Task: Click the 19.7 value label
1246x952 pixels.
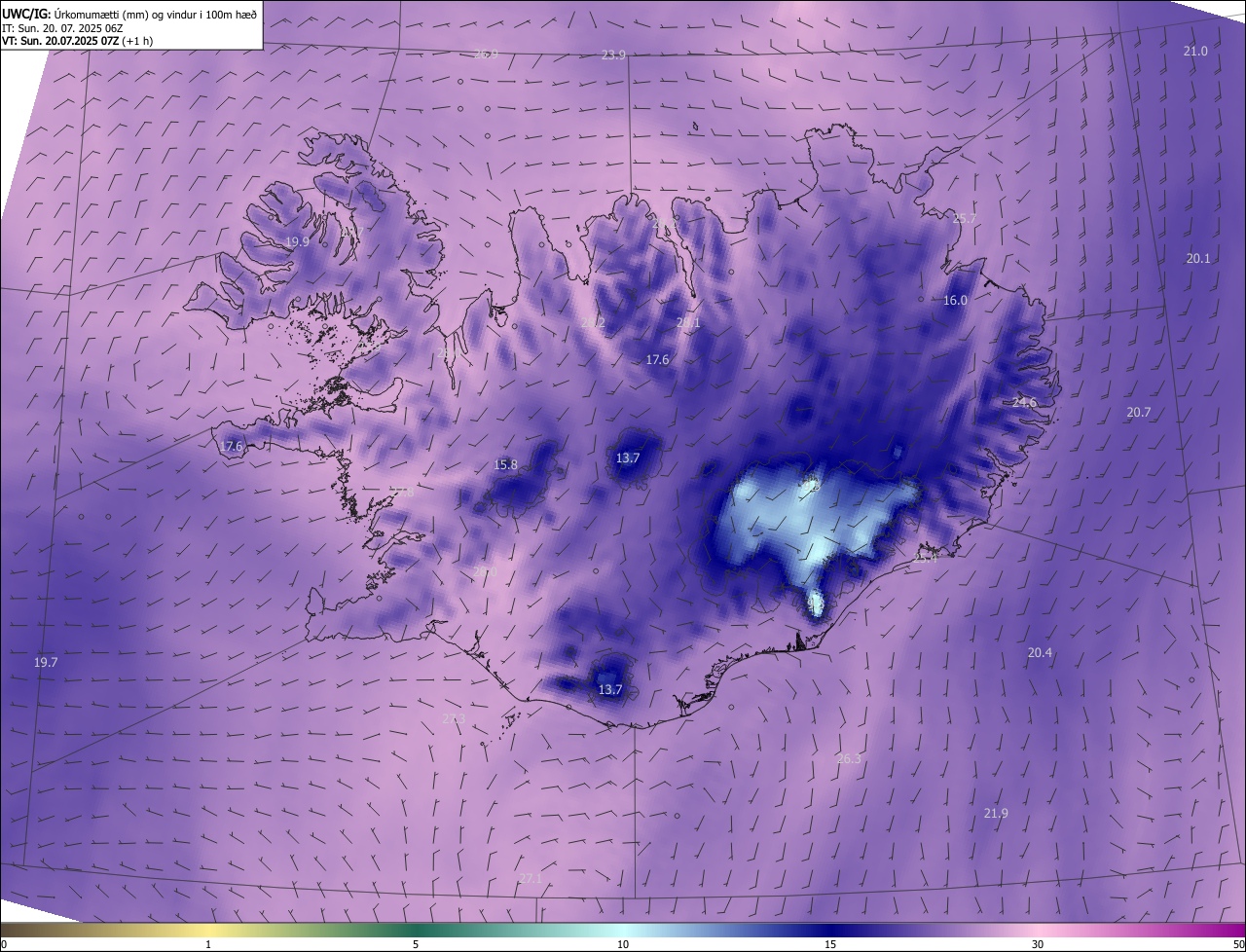Action: point(46,662)
